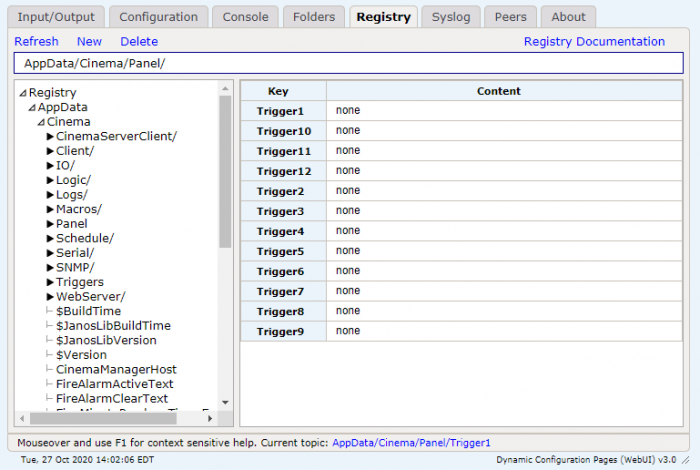Expand the Serial/ node arrow

[x=50, y=253]
